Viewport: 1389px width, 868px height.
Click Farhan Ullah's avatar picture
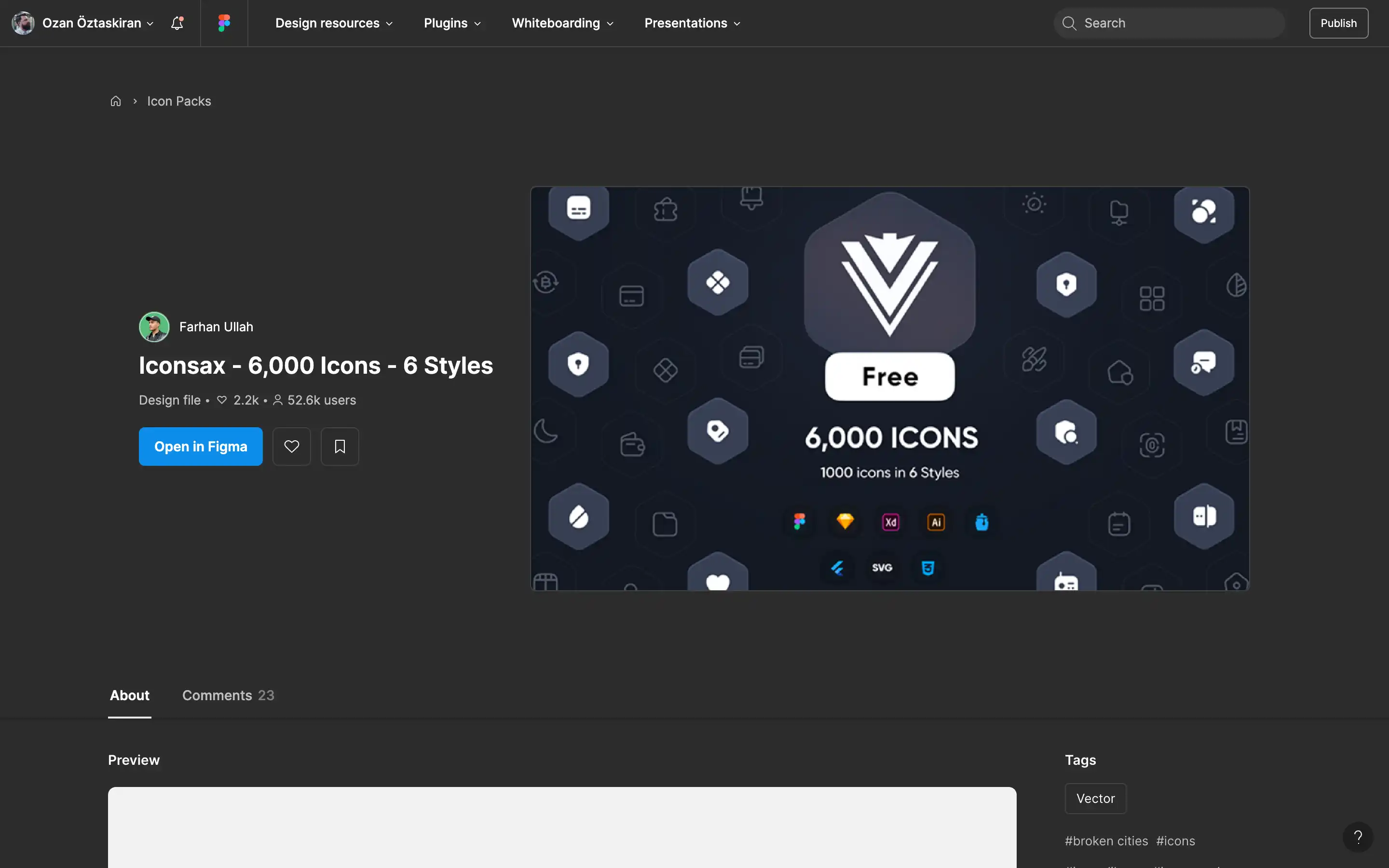pos(154,326)
